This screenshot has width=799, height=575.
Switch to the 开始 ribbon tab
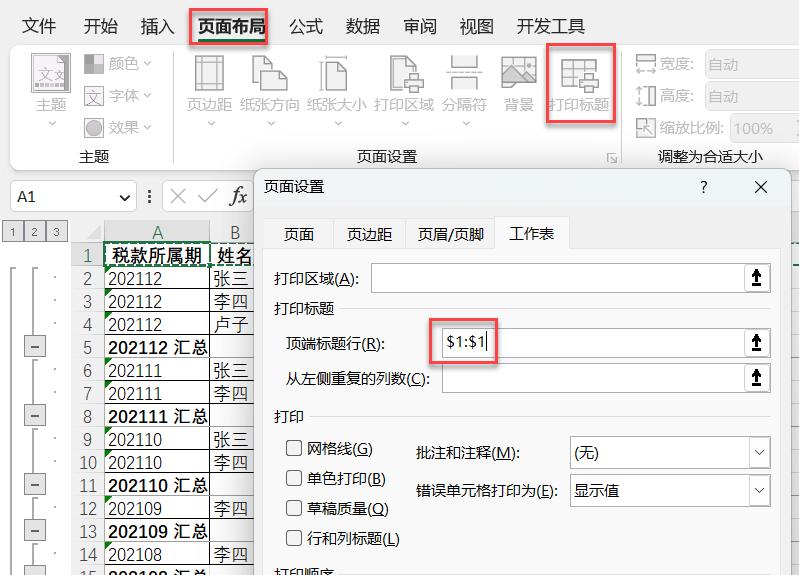click(100, 26)
